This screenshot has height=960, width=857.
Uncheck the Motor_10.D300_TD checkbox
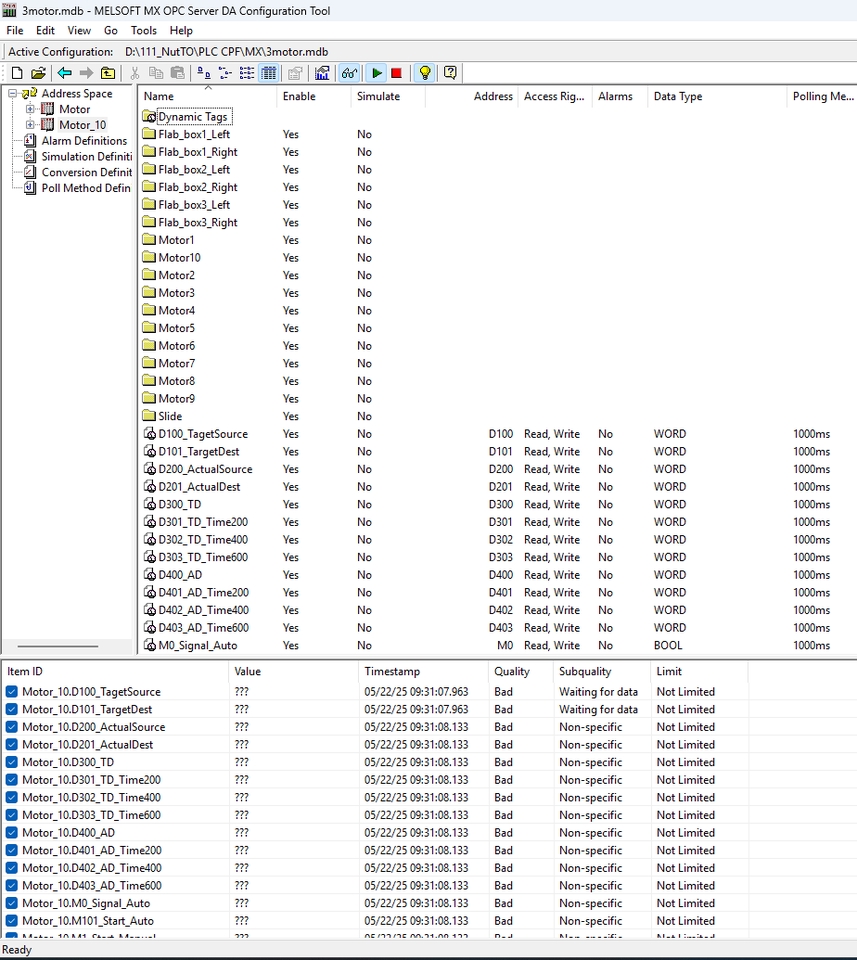(12, 762)
